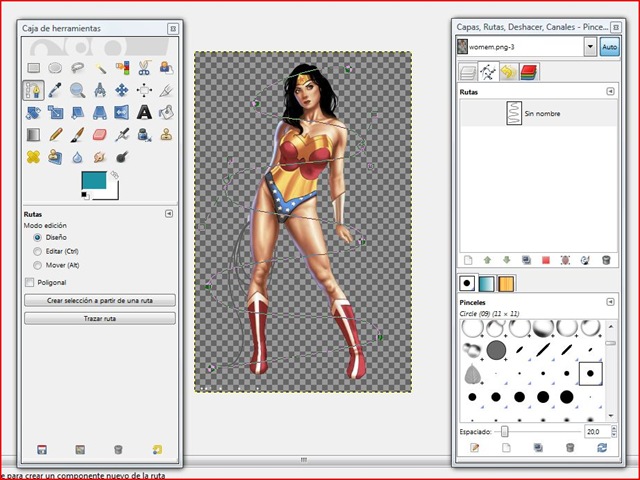Screen dimensions: 640x480
Task: Click 'Crear selección a partir de una ruta'
Action: pos(99,300)
